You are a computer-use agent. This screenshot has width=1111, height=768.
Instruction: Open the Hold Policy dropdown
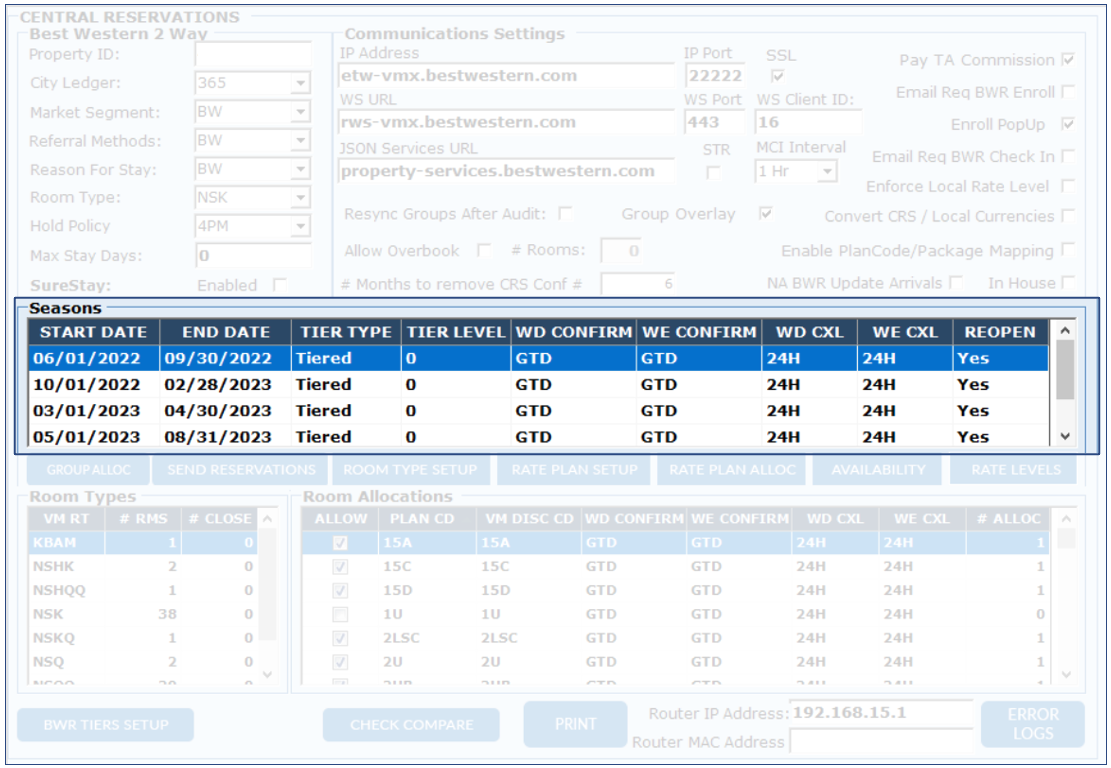click(x=301, y=227)
